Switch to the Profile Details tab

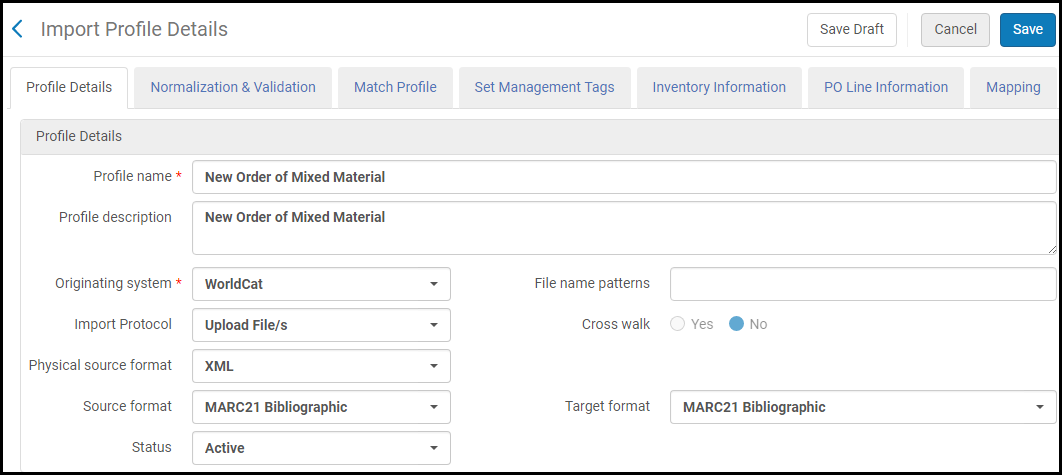tap(68, 87)
